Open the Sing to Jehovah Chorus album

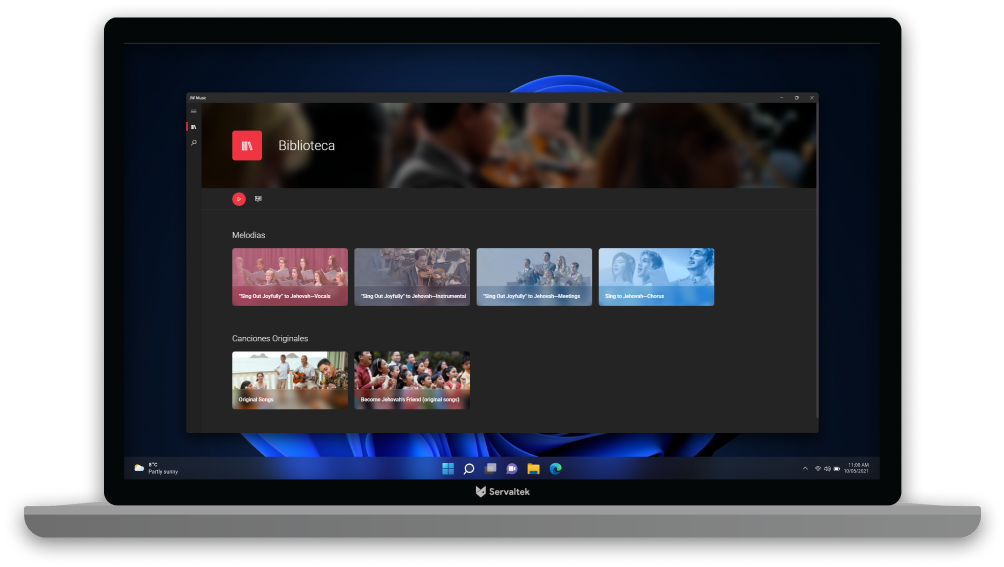(x=656, y=277)
